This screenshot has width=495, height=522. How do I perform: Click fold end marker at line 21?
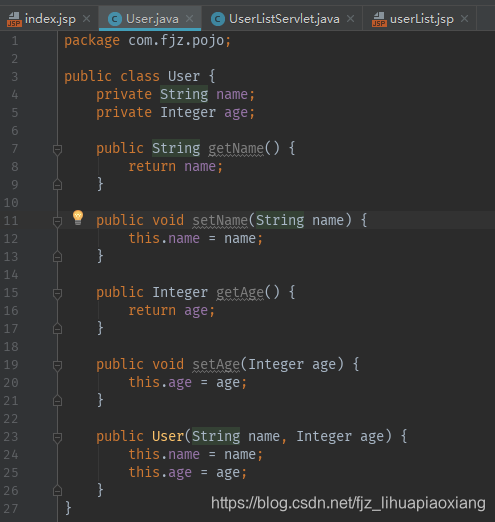click(x=57, y=401)
